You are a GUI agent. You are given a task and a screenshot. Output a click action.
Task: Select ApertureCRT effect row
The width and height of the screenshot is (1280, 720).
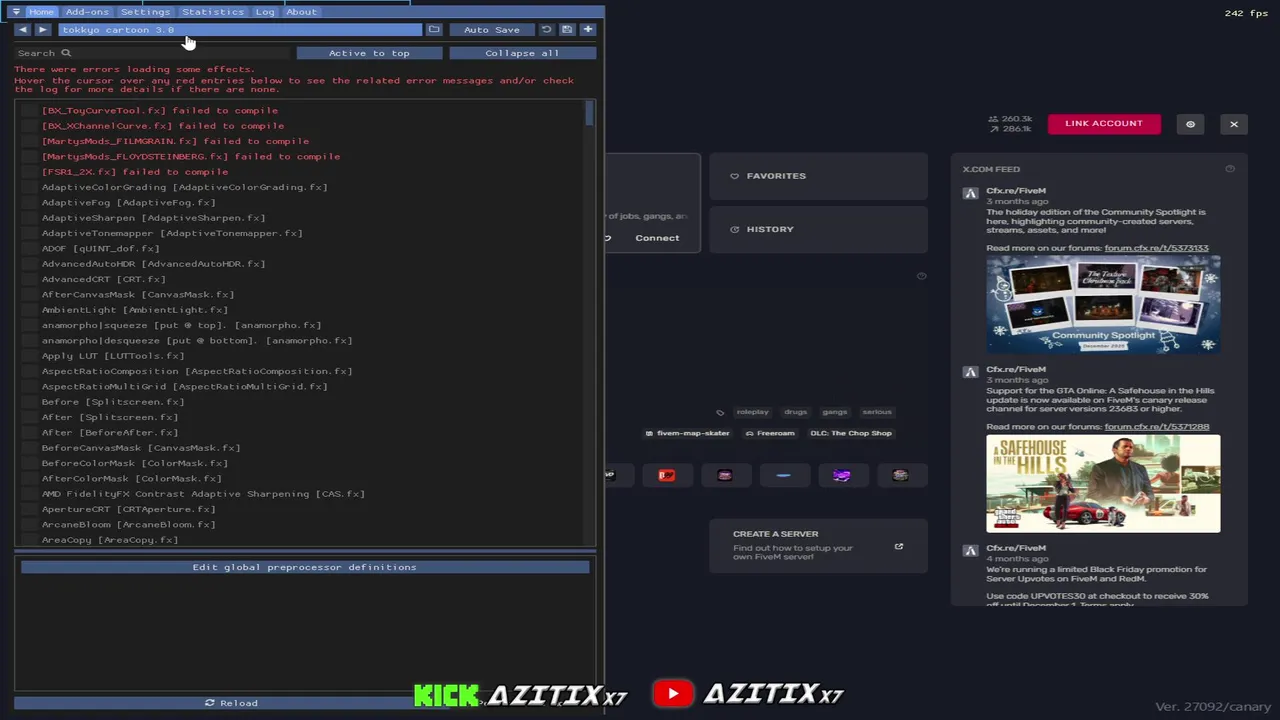128,509
